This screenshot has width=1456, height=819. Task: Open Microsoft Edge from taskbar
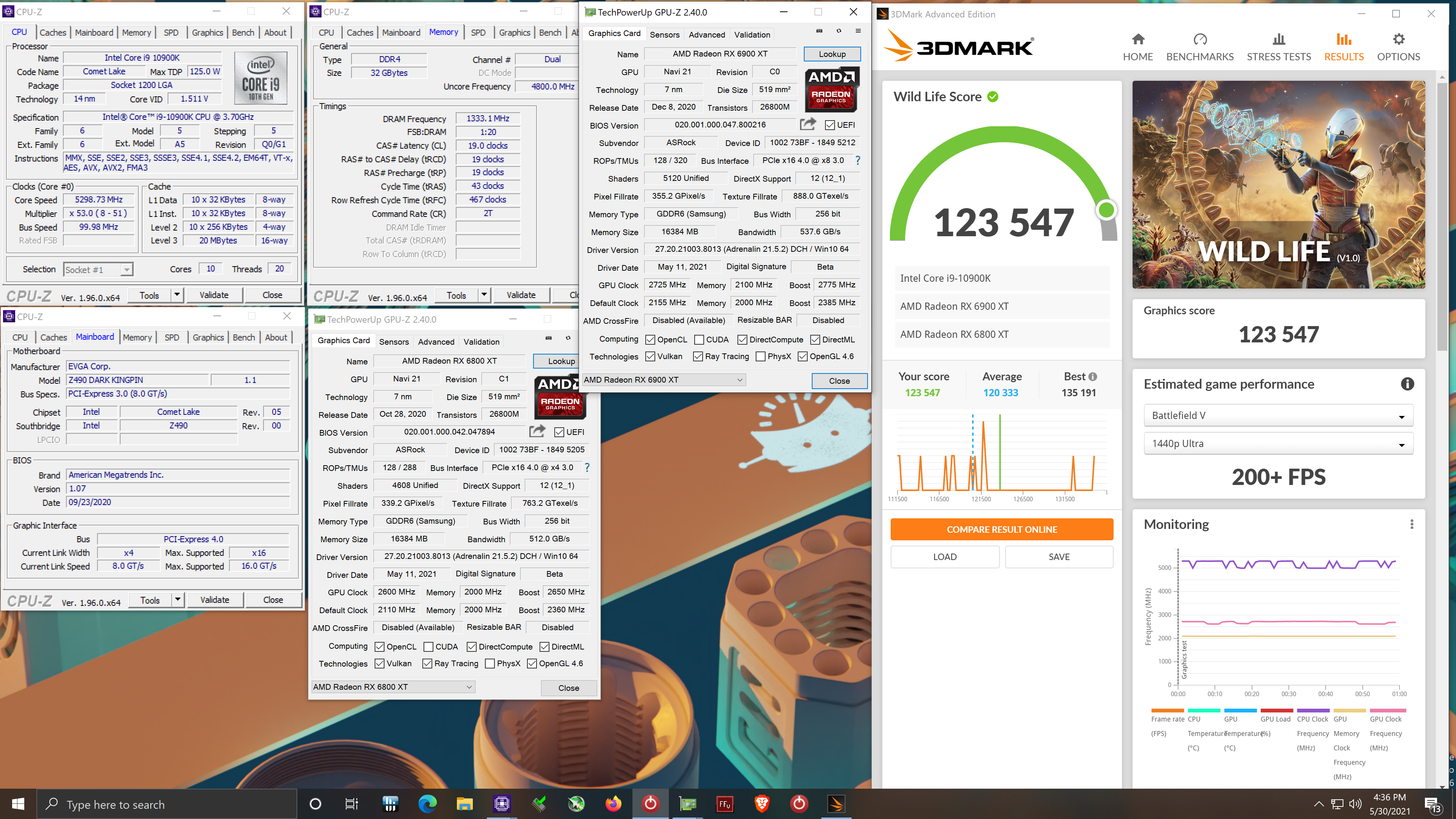coord(427,804)
